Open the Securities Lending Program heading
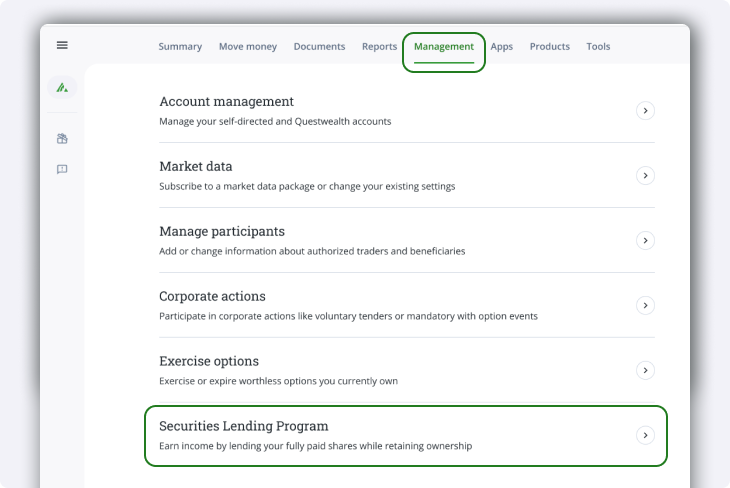This screenshot has height=488, width=730. point(244,426)
